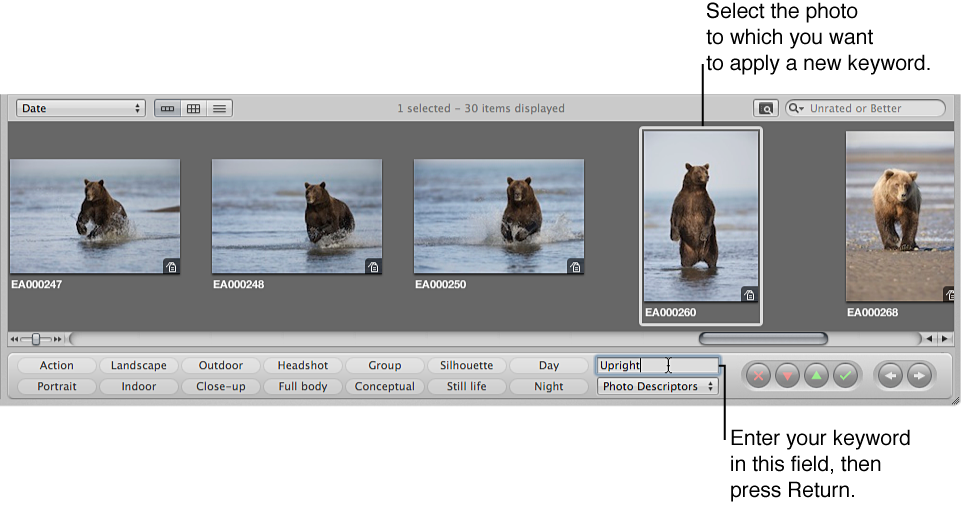This screenshot has width=962, height=508.
Task: Open the Photo Descriptors keyword group menu
Action: (x=657, y=387)
